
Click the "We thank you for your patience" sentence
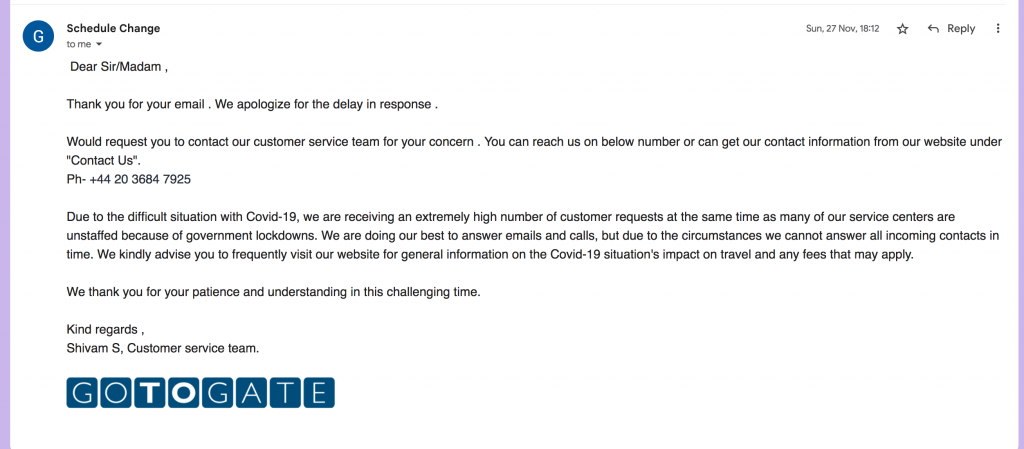pyautogui.click(x=273, y=292)
